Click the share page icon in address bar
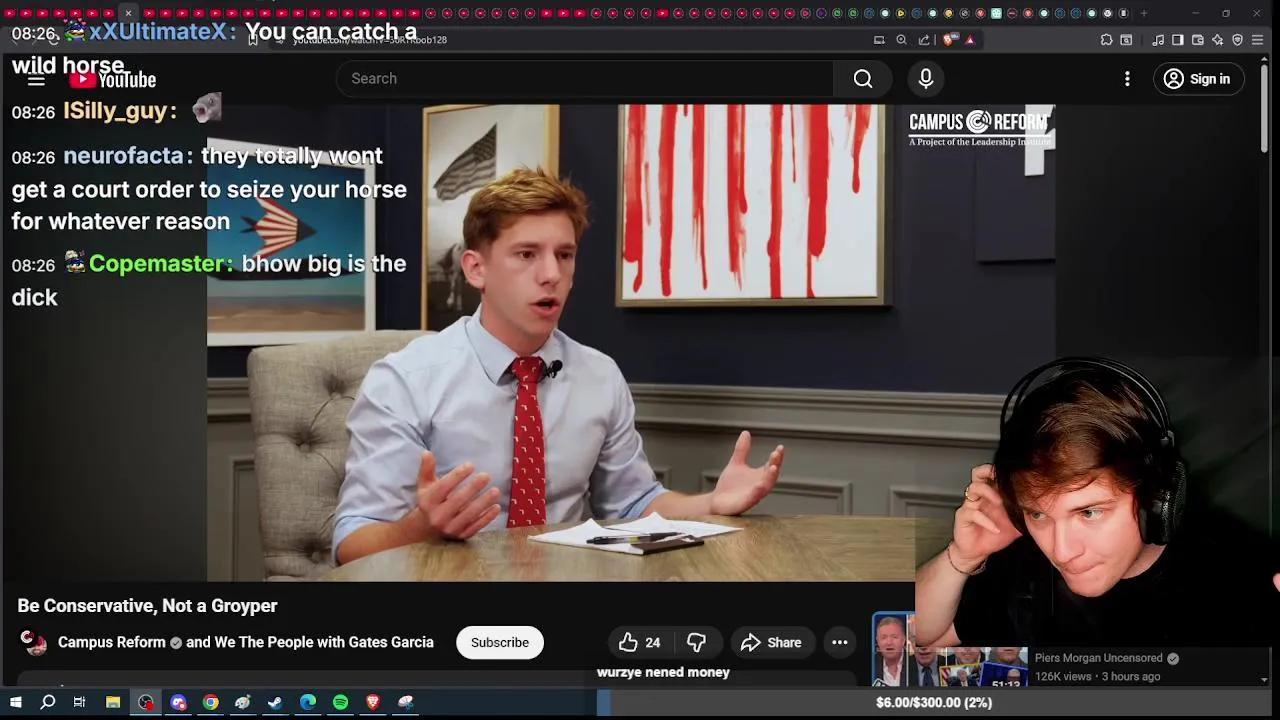The width and height of the screenshot is (1280, 720). pyautogui.click(x=924, y=40)
